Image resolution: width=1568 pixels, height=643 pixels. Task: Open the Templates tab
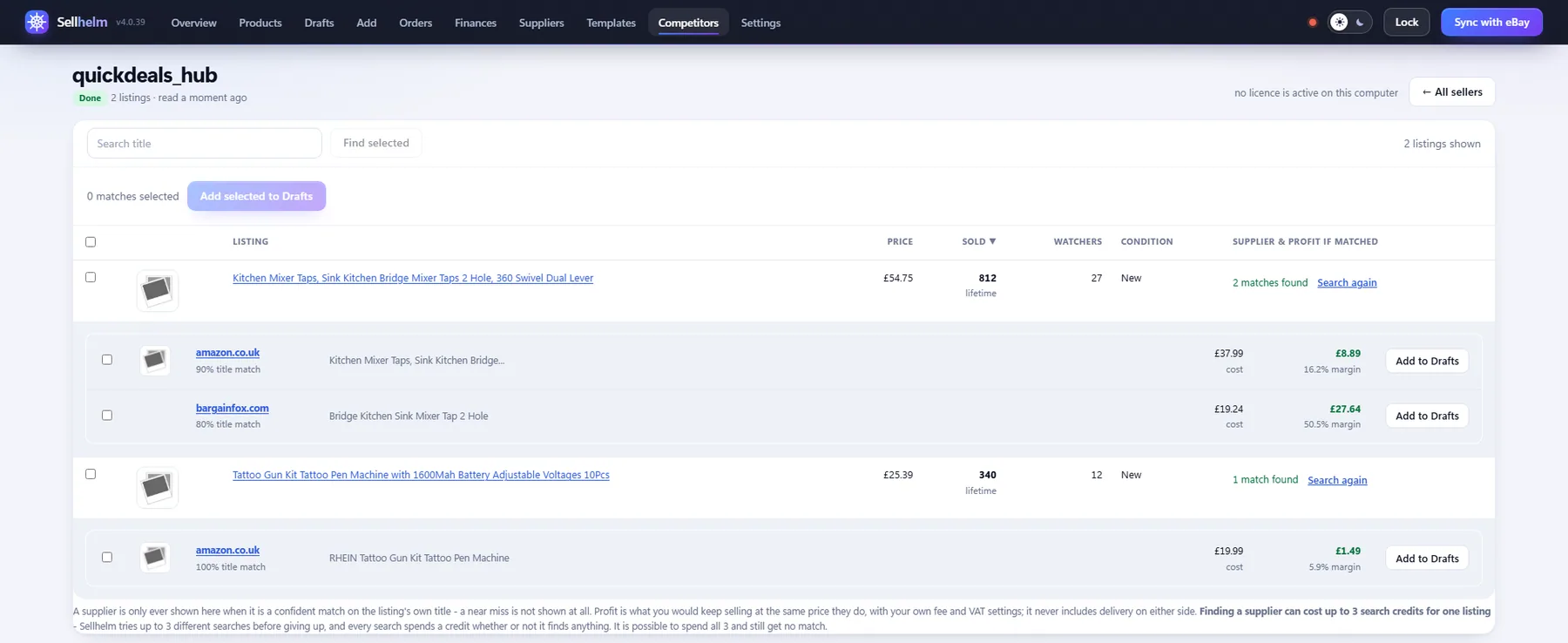611,23
